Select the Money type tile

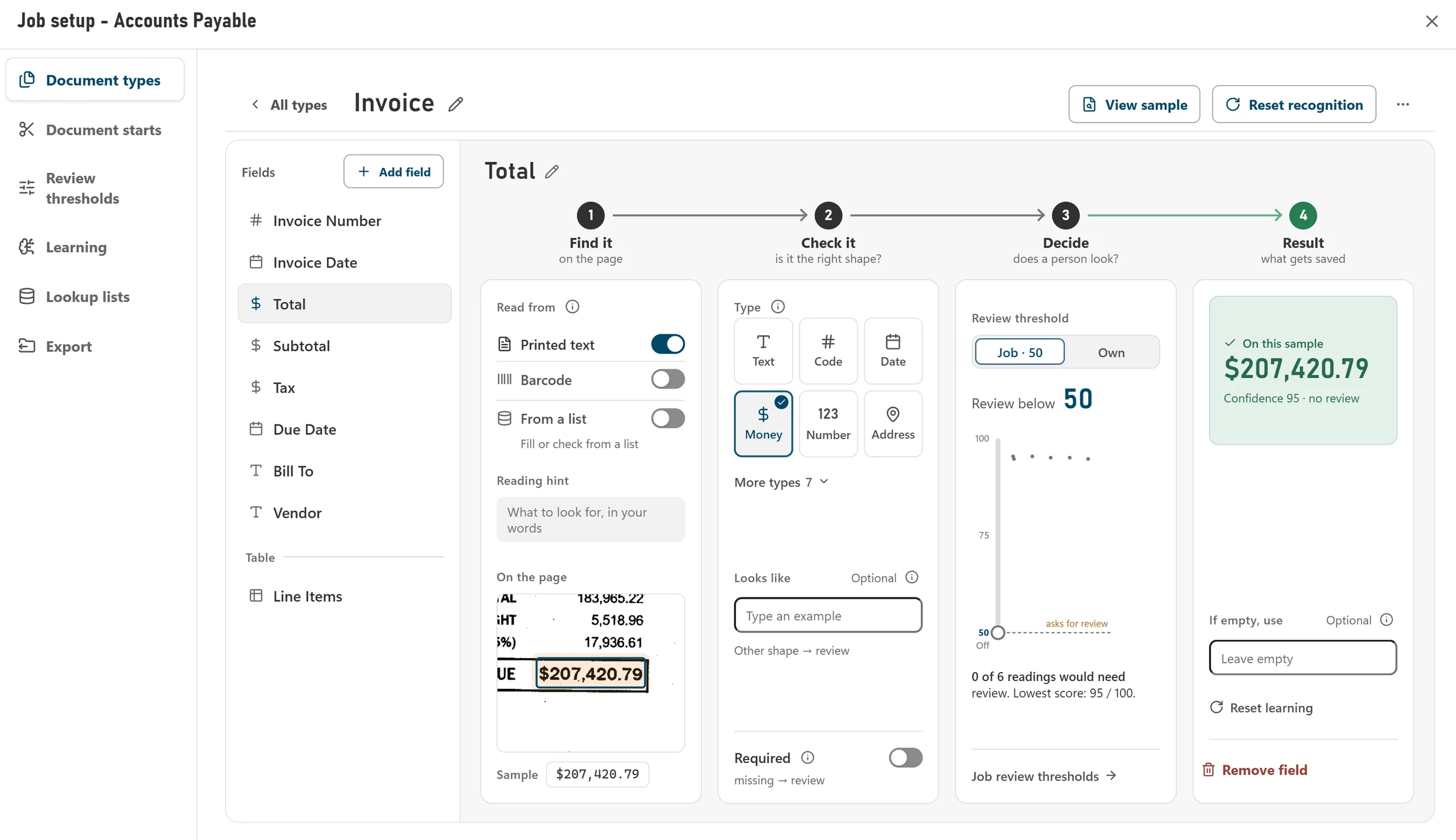point(763,424)
